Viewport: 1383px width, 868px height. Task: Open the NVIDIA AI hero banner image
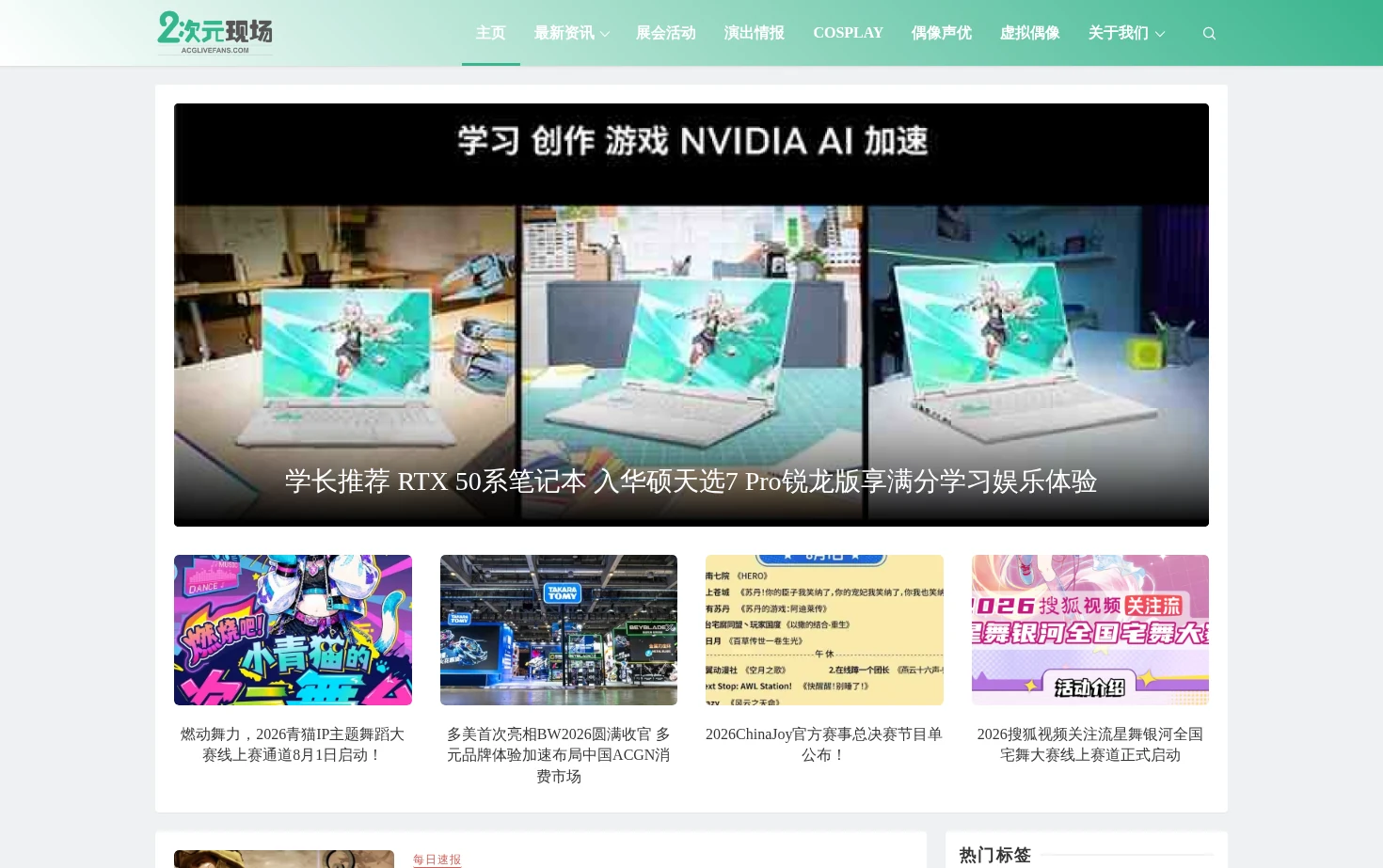pyautogui.click(x=691, y=315)
